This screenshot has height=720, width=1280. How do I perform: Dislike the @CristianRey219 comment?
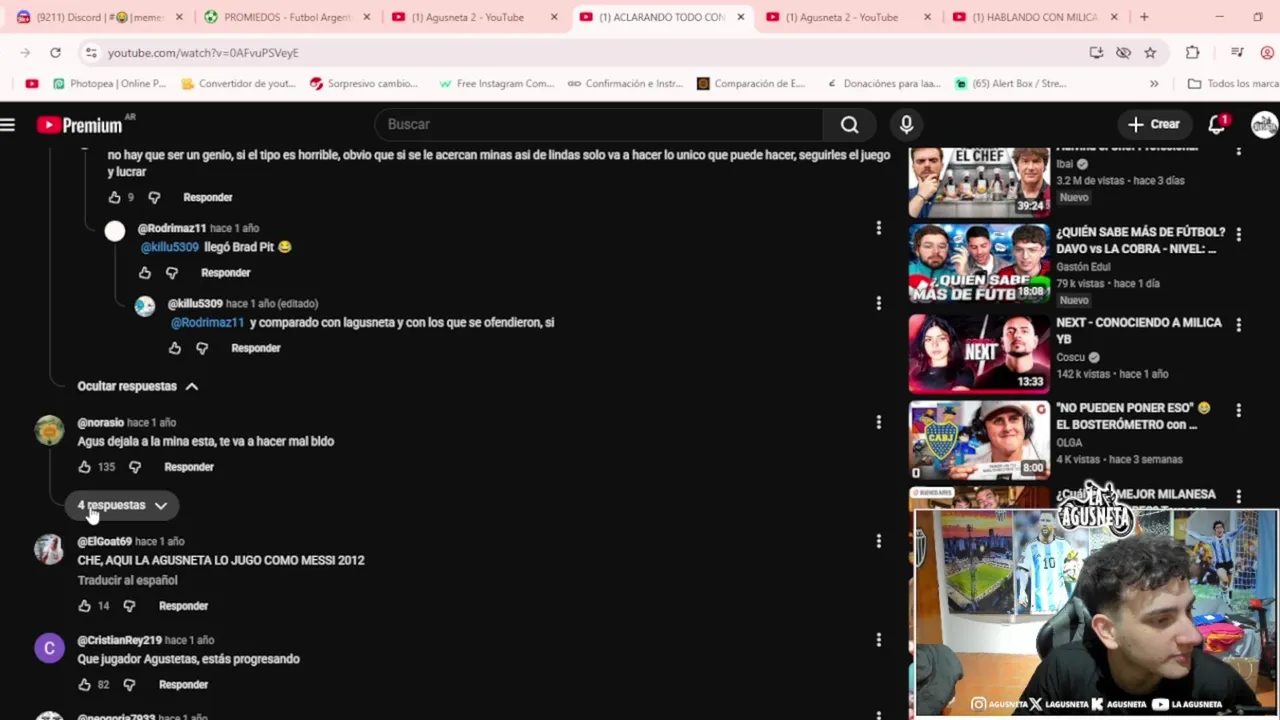[129, 685]
